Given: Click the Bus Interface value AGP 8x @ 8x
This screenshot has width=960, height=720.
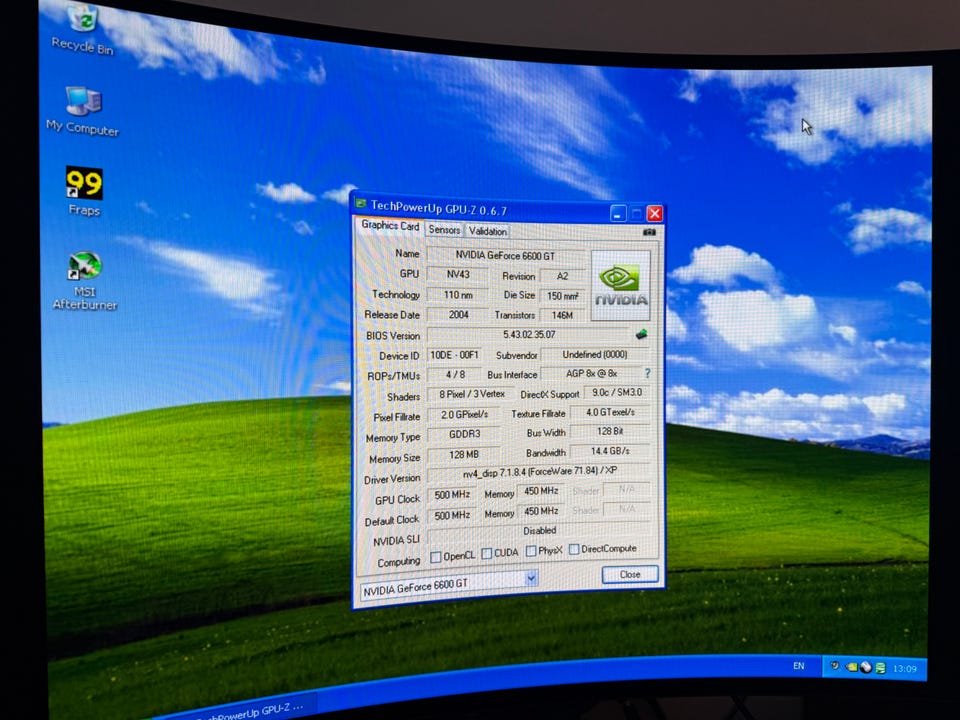Looking at the screenshot, I should [591, 373].
